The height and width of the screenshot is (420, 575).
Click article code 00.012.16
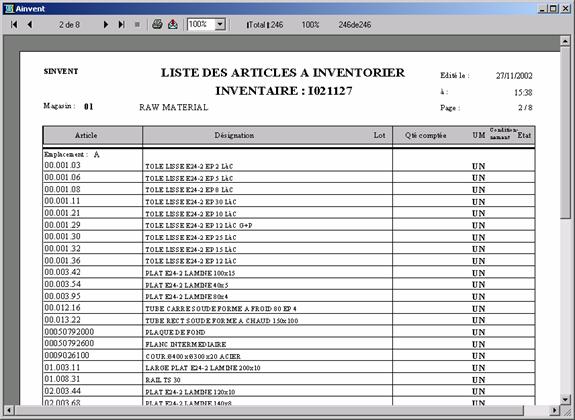(x=62, y=308)
